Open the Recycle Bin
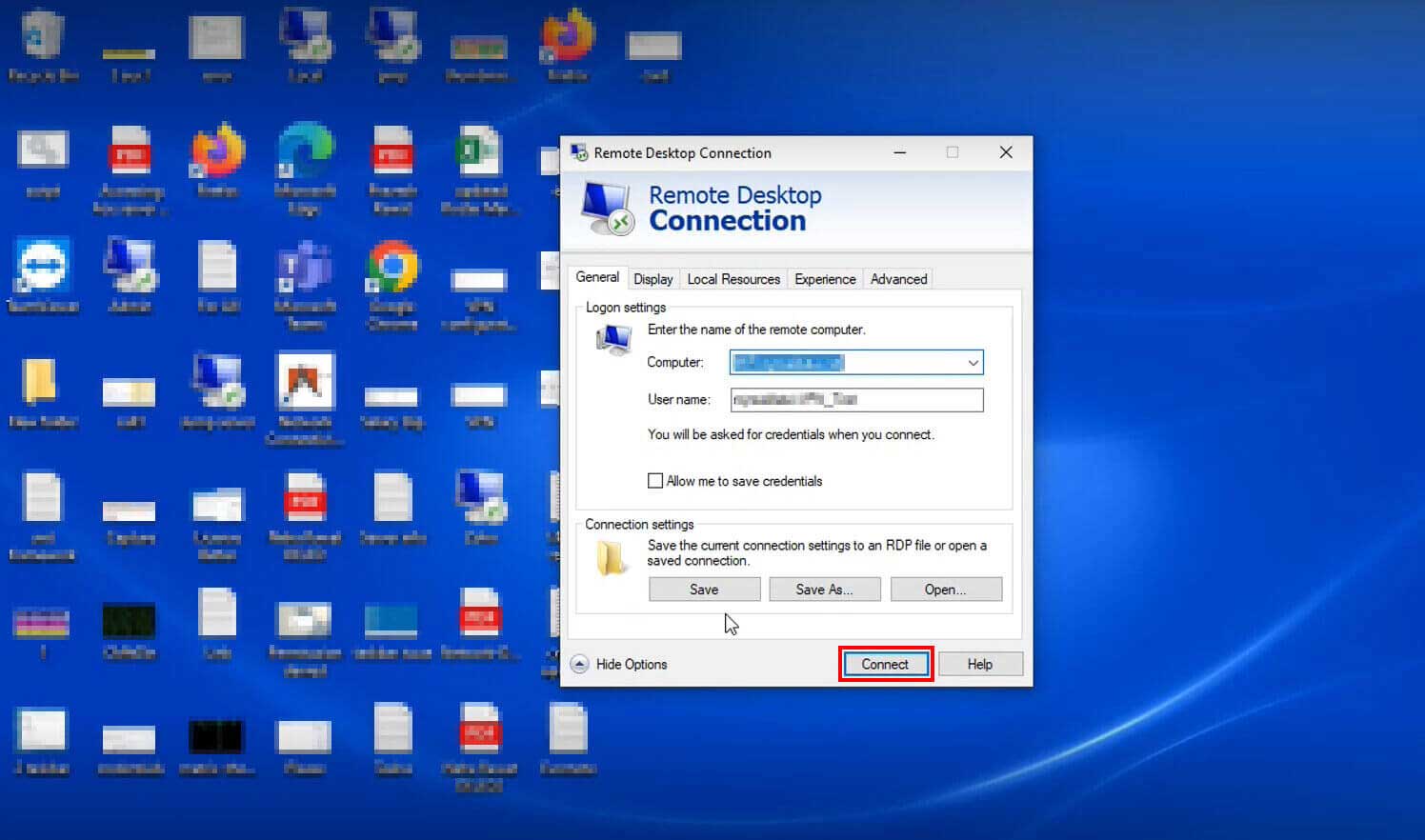The height and width of the screenshot is (840, 1425). click(x=43, y=33)
